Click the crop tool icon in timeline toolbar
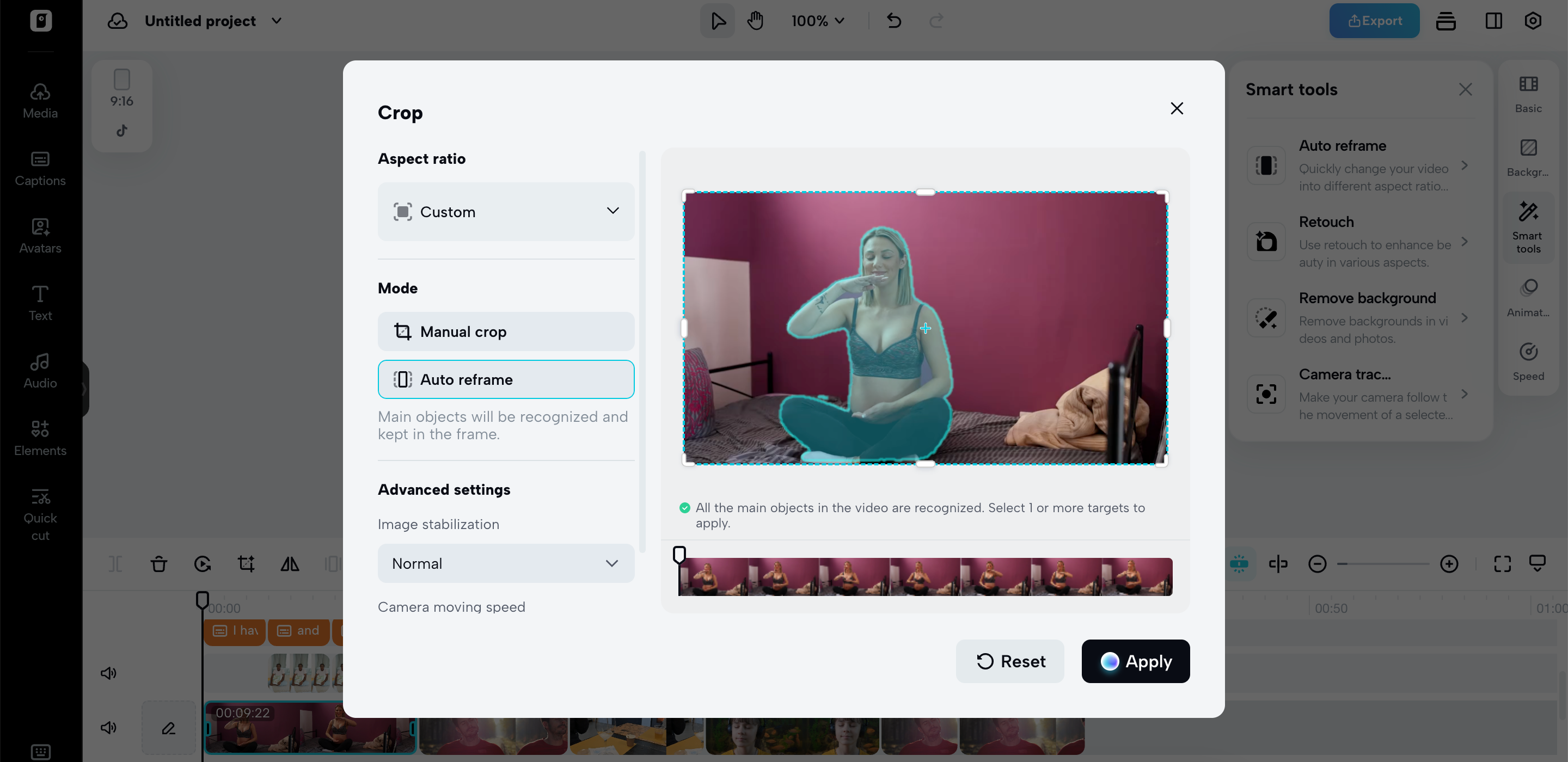Image resolution: width=1568 pixels, height=762 pixels. click(x=246, y=563)
